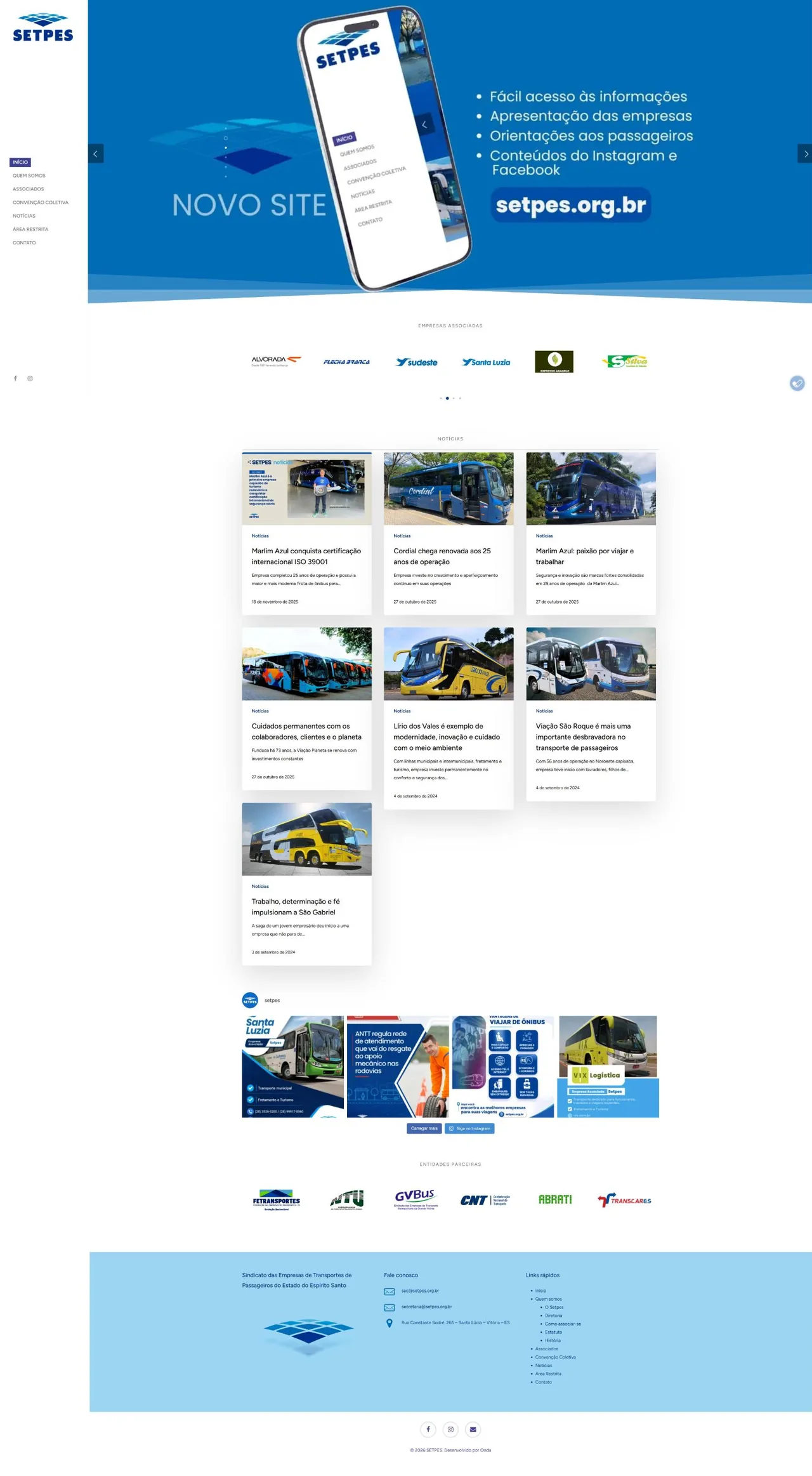
Task: Select the first associates carousel dot
Action: pos(441,399)
